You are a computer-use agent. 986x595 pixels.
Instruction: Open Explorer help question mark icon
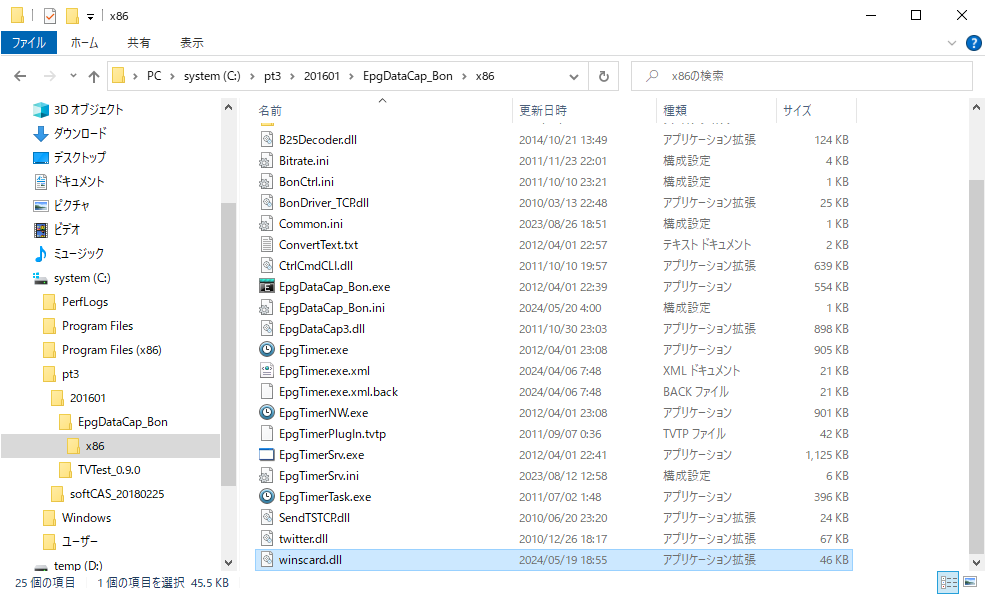[973, 43]
